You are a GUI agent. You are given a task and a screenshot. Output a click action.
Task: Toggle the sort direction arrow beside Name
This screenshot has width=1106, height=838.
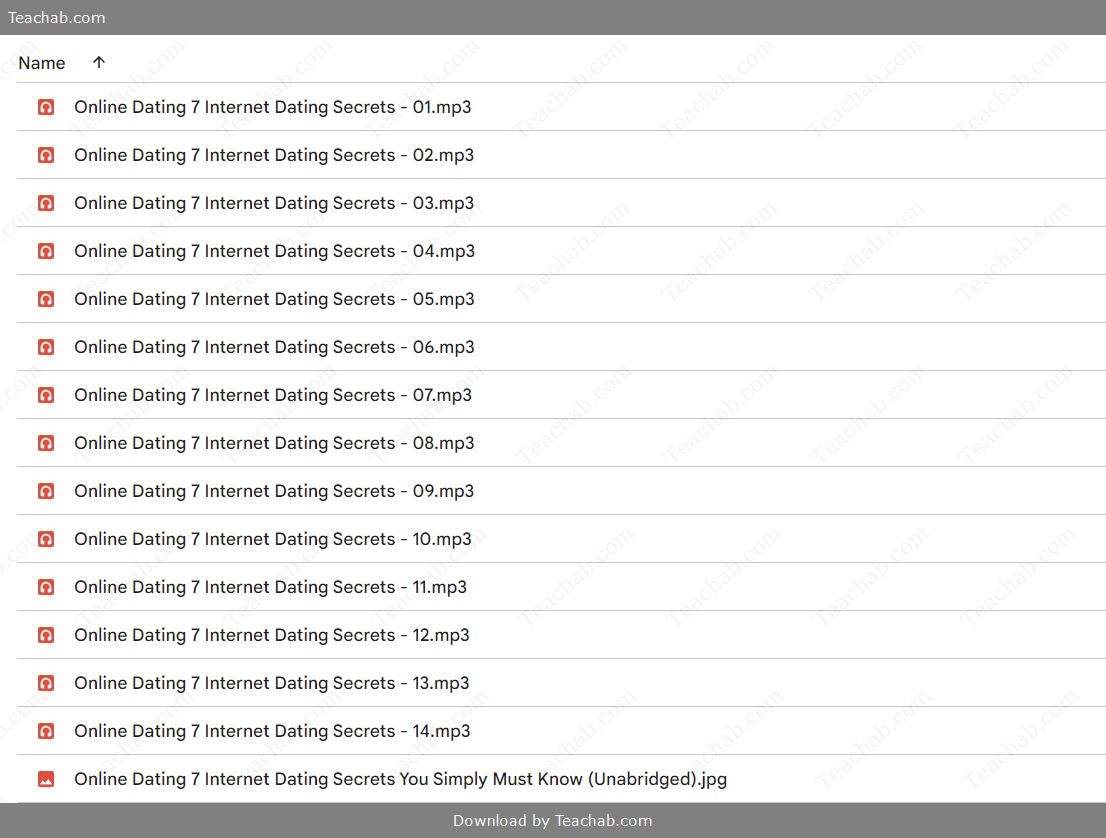click(x=99, y=62)
